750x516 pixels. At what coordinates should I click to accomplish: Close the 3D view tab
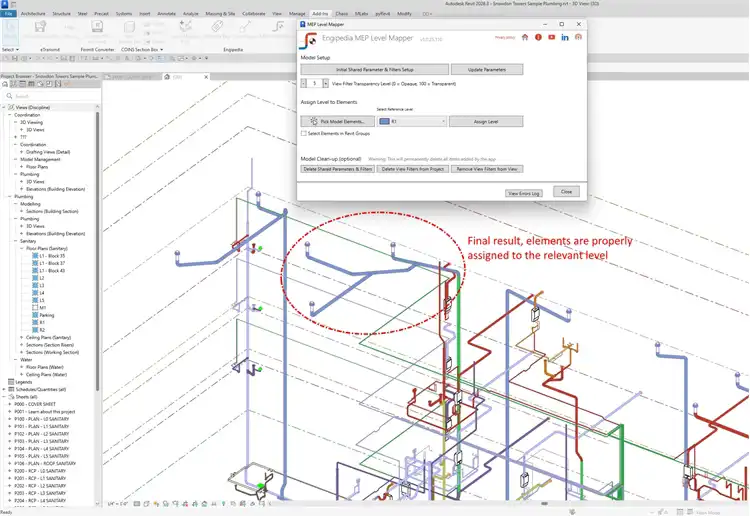point(206,77)
